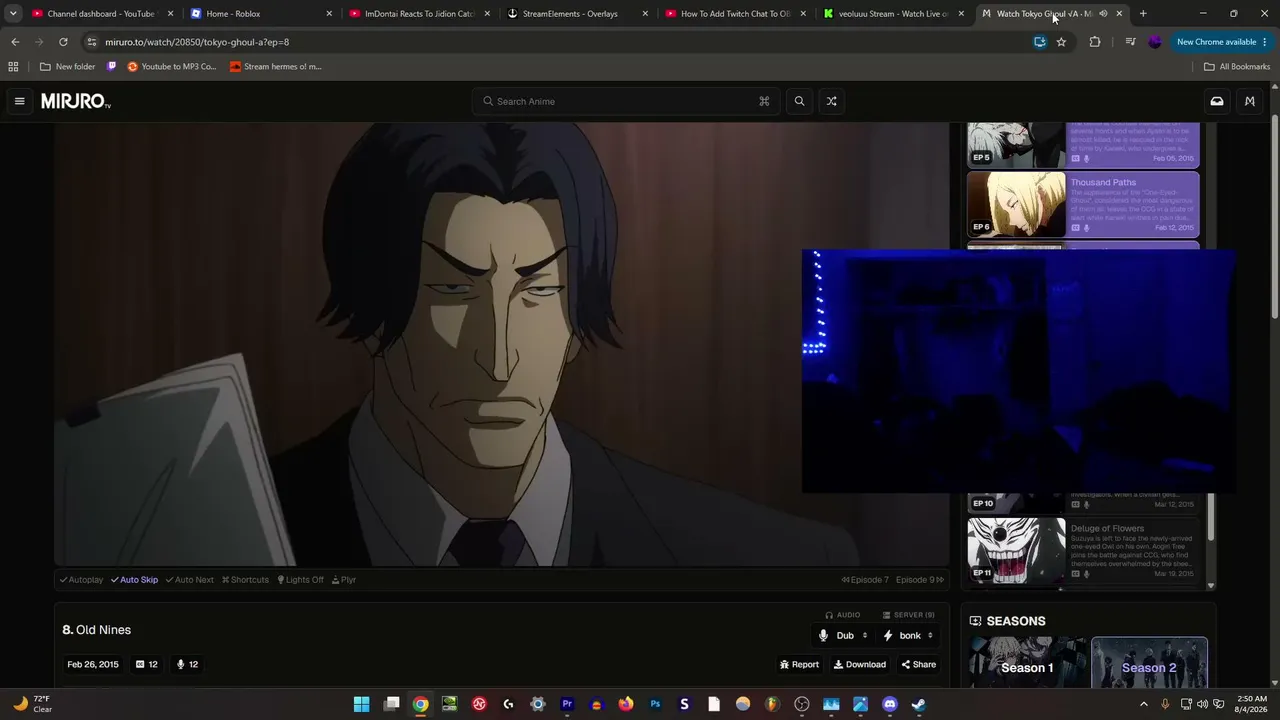This screenshot has height=720, width=1280.
Task: Open the Miruro profile M icon
Action: click(x=1249, y=101)
